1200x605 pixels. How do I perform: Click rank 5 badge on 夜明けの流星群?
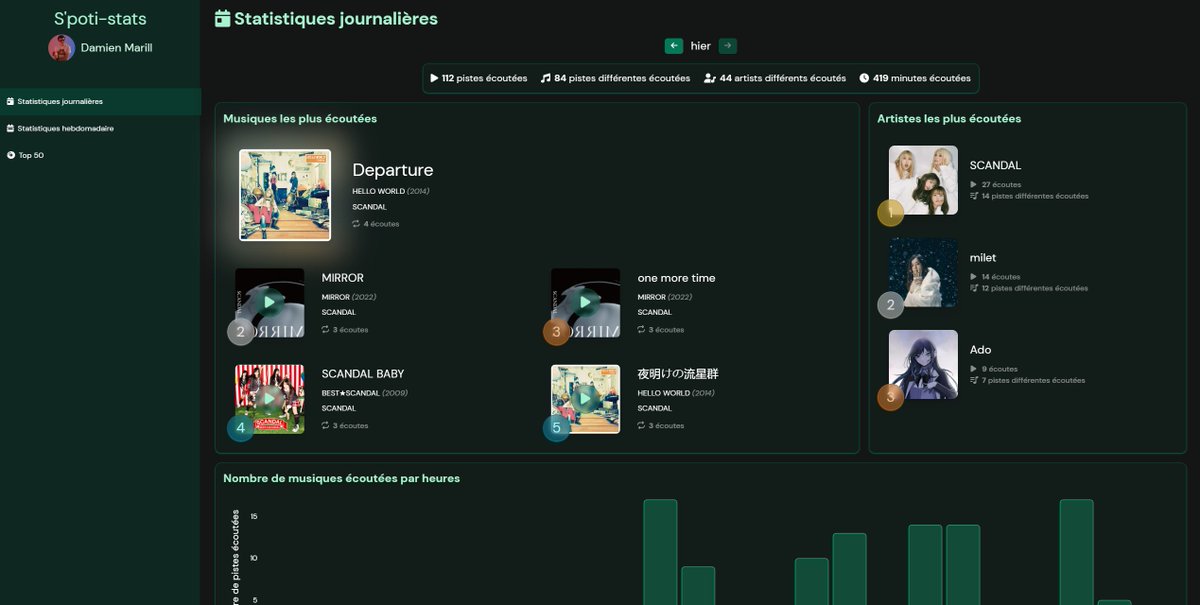click(x=557, y=428)
